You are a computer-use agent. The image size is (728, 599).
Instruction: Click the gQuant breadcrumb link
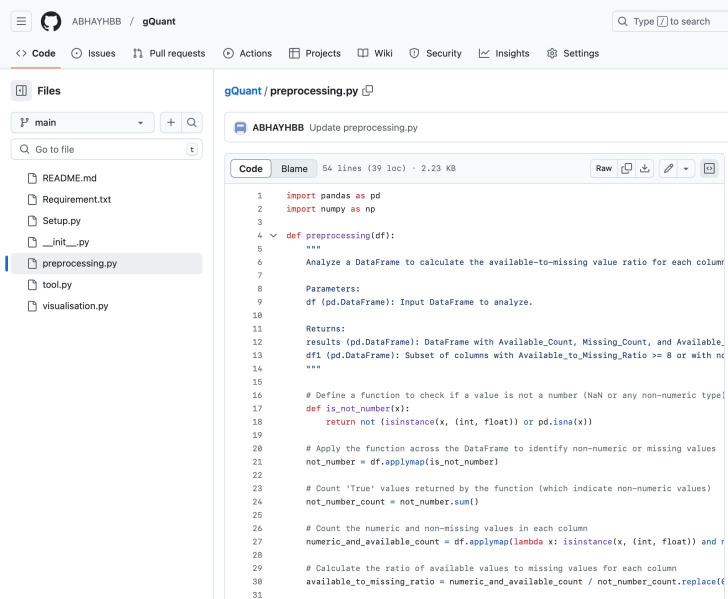[x=242, y=91]
